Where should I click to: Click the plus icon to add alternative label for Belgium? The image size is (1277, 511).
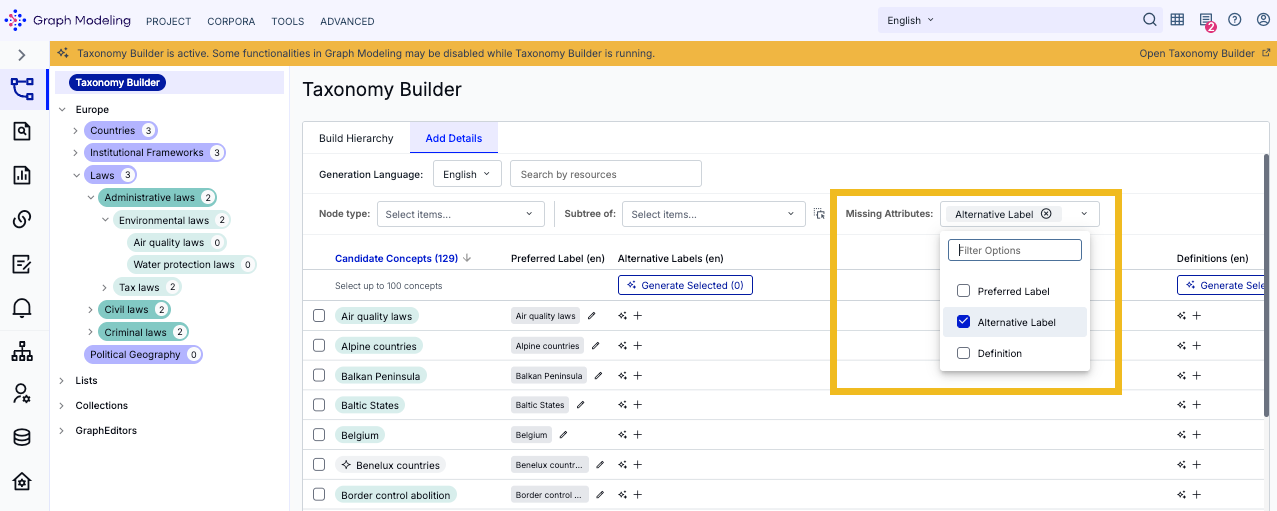click(637, 435)
